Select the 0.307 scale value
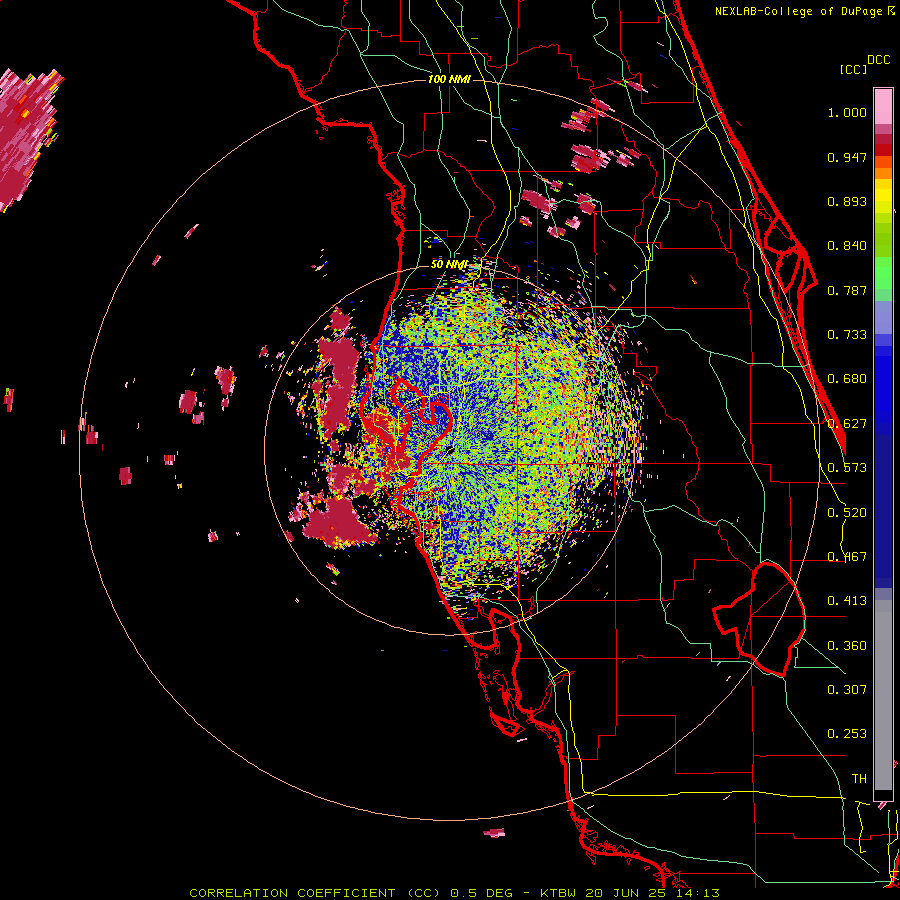The width and height of the screenshot is (900, 900). pos(847,690)
